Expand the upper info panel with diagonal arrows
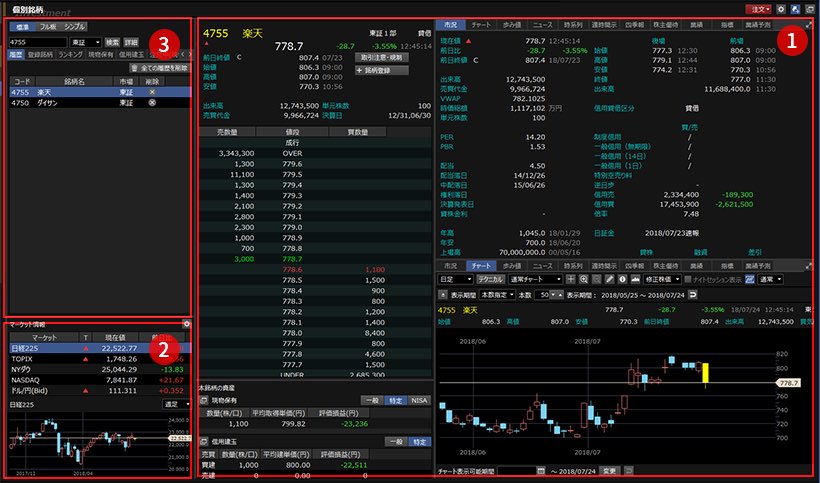This screenshot has width=820, height=483. pyautogui.click(x=809, y=25)
